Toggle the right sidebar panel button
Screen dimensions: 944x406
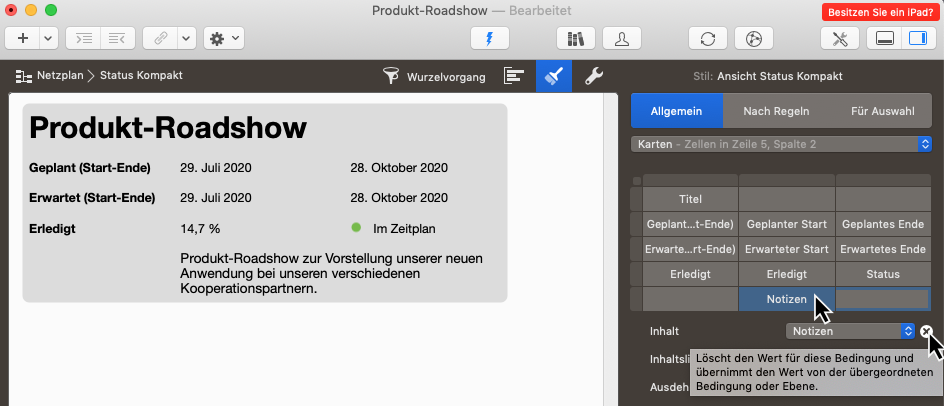click(918, 39)
